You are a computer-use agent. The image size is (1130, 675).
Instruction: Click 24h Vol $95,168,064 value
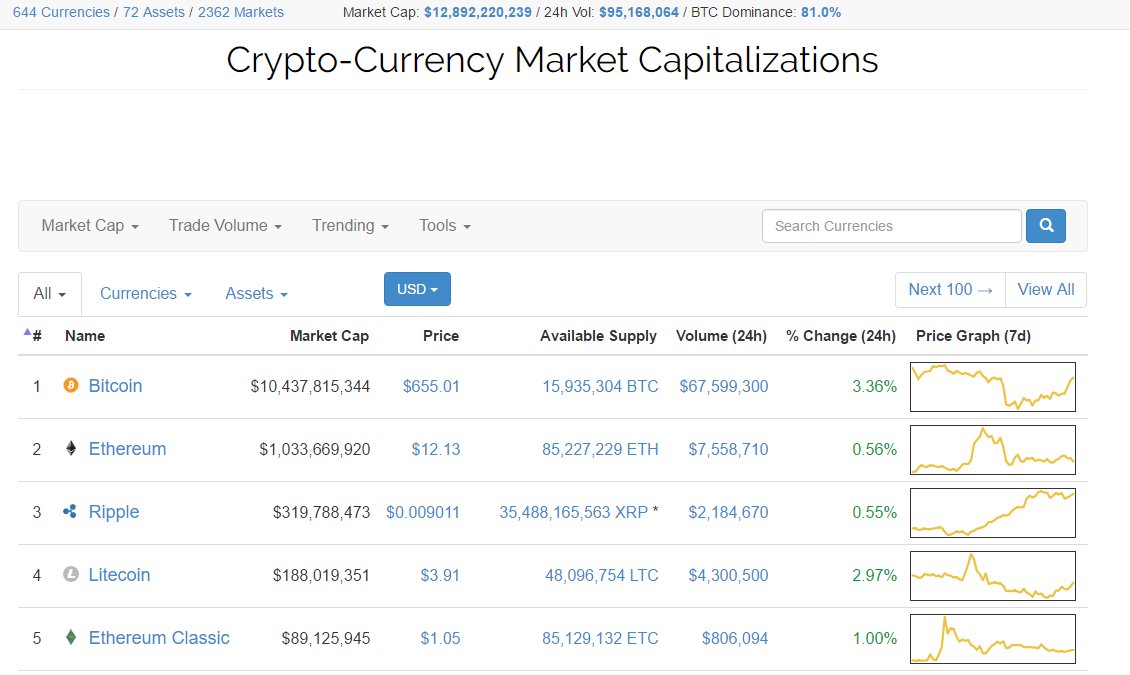(639, 12)
